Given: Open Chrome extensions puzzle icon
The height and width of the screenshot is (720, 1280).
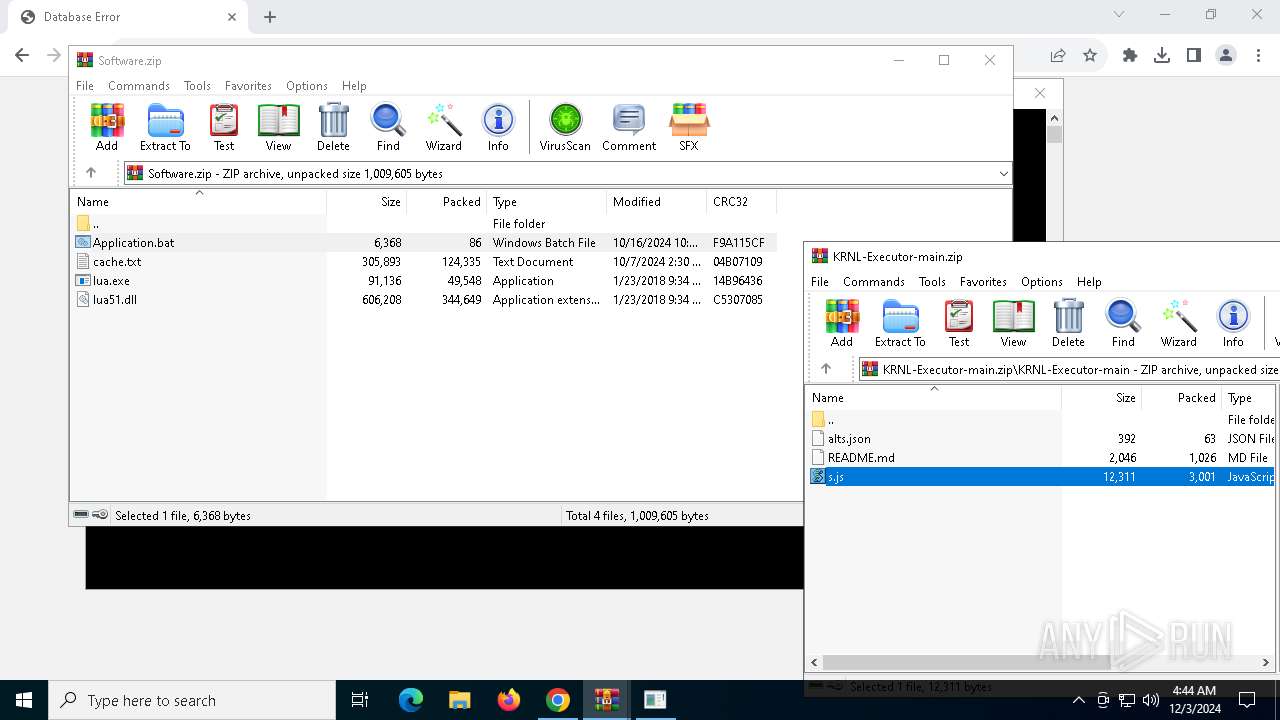Looking at the screenshot, I should coord(1130,56).
